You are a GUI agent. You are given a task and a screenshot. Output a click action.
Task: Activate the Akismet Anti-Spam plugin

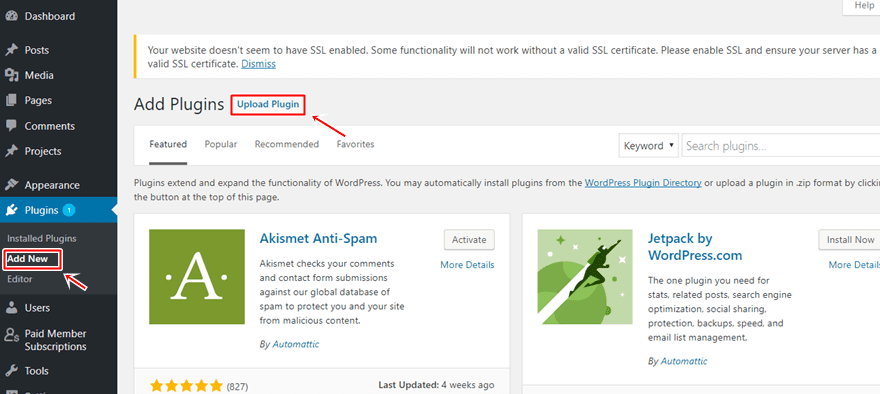coord(469,240)
